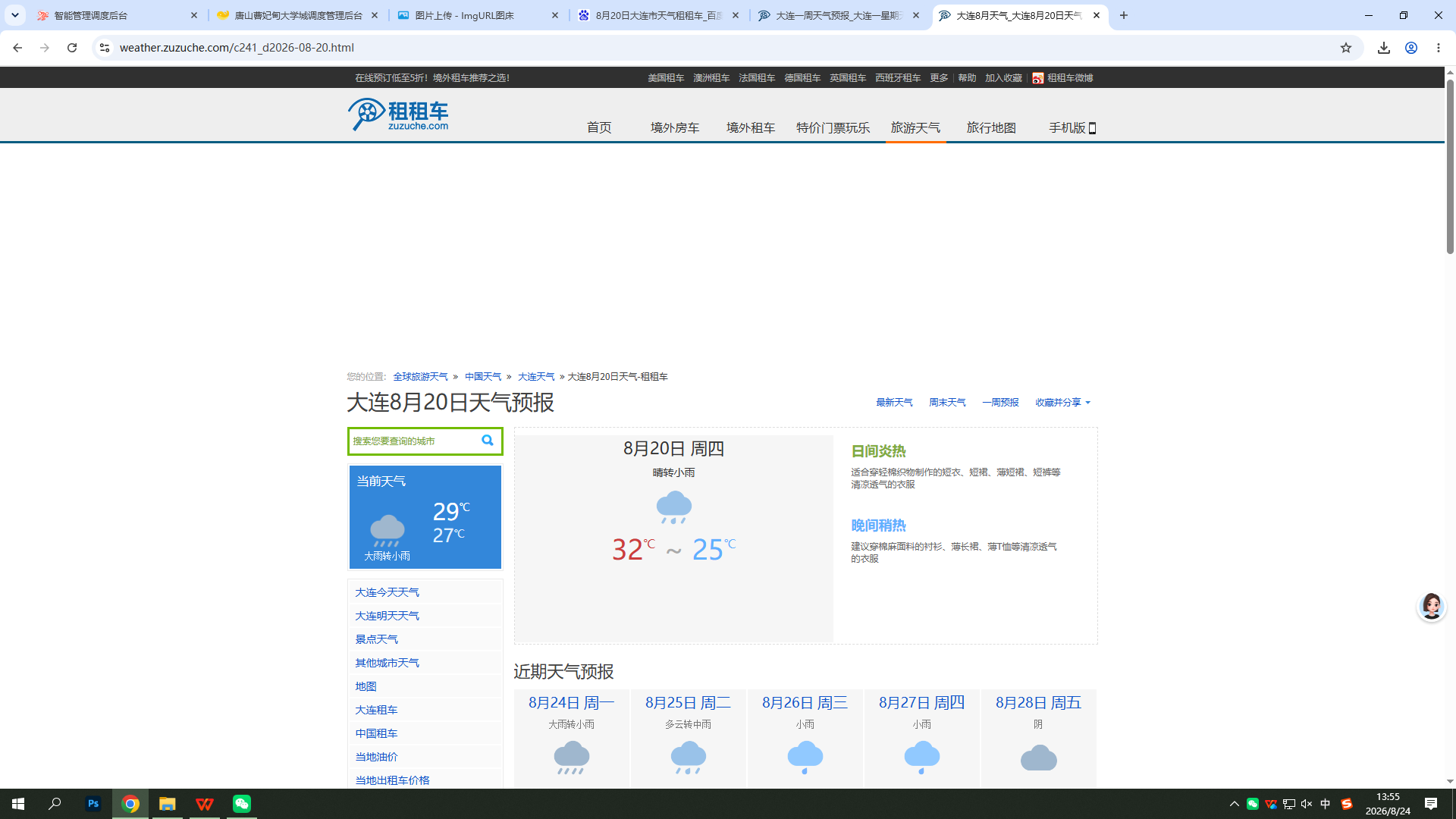Open the tab search dropdown arrow
Viewport: 1456px width, 819px height.
15,15
